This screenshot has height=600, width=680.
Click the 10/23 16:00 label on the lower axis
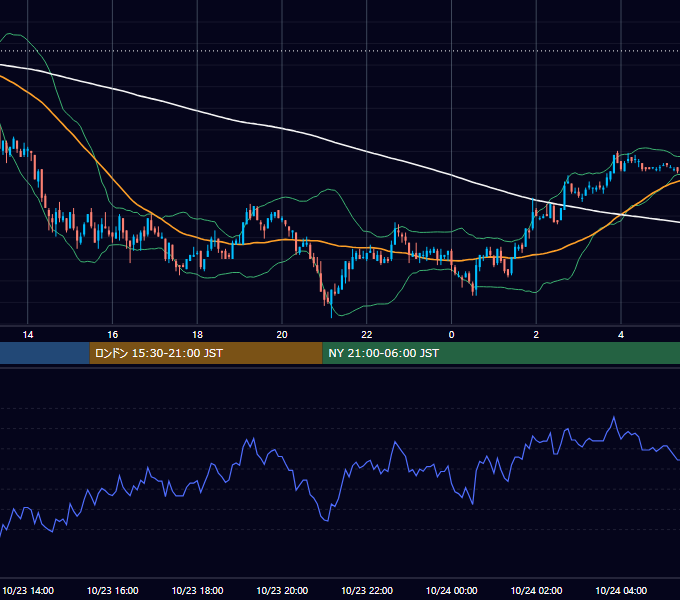coord(112,590)
